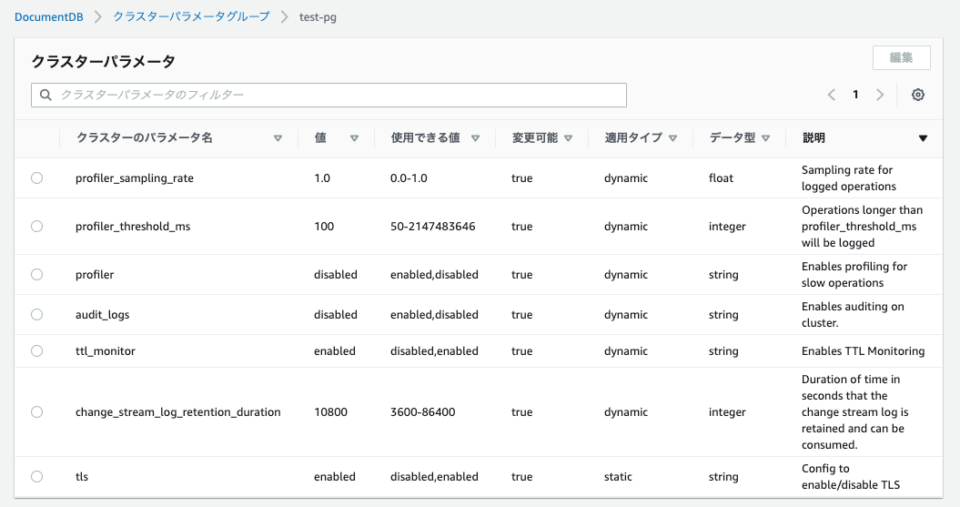This screenshot has height=507, width=960.
Task: Sort by 適用タイプ column arrow
Action: 673,138
